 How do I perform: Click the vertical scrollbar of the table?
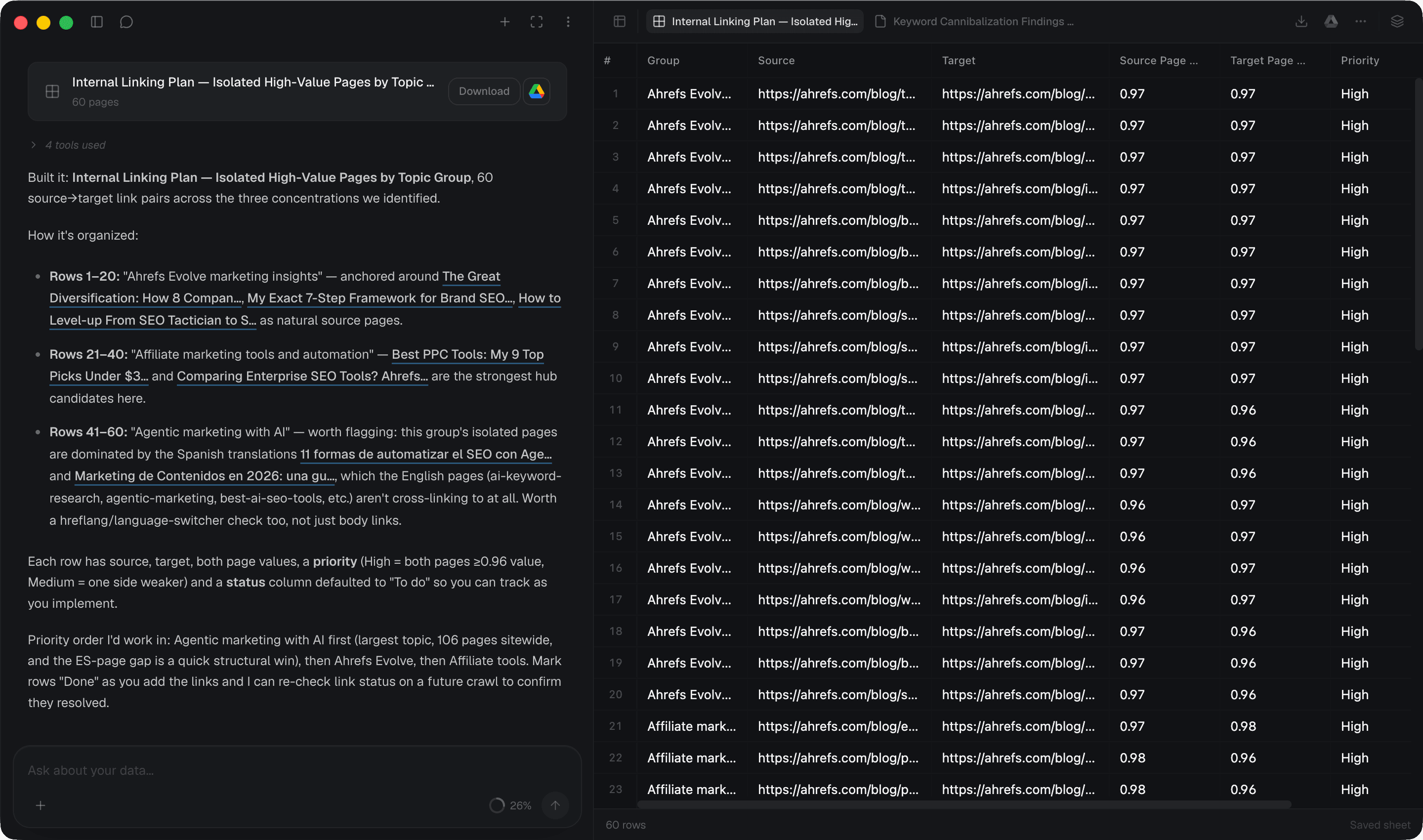click(x=1419, y=215)
